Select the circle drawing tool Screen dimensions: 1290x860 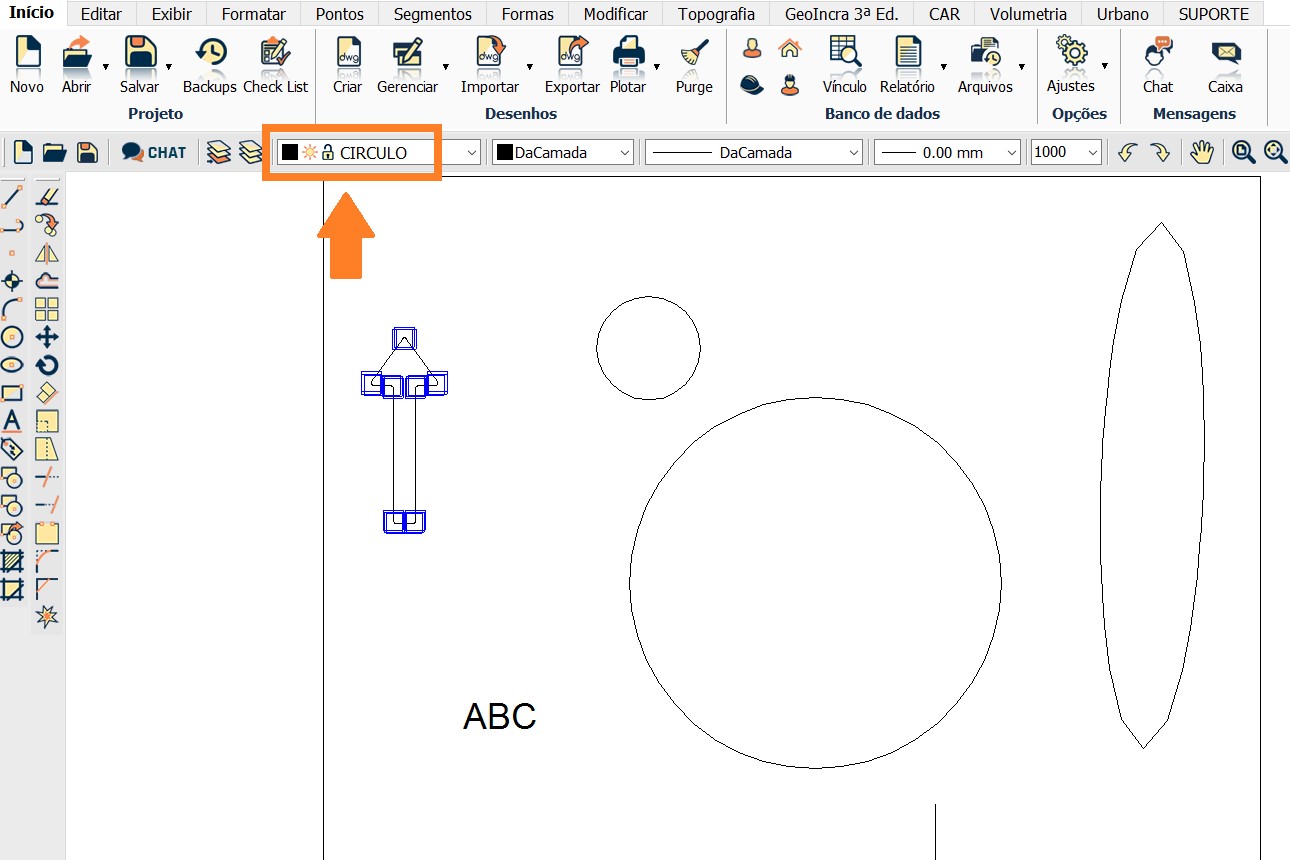click(x=12, y=337)
